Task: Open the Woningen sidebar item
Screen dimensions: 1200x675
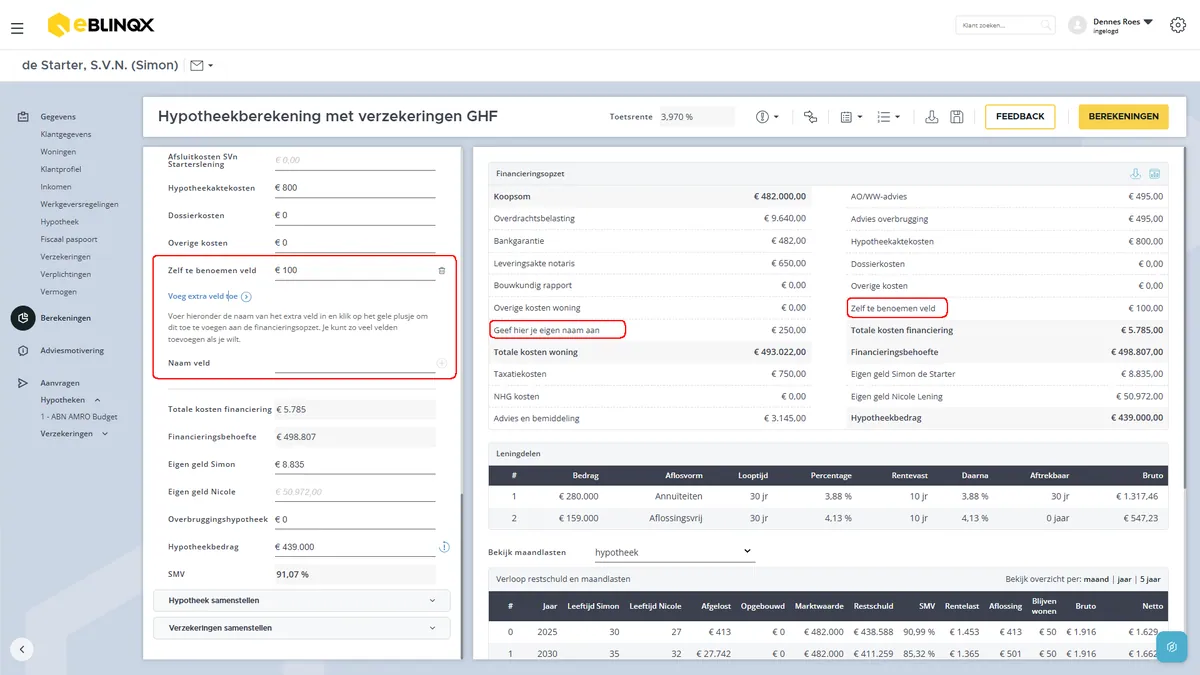Action: coord(58,152)
